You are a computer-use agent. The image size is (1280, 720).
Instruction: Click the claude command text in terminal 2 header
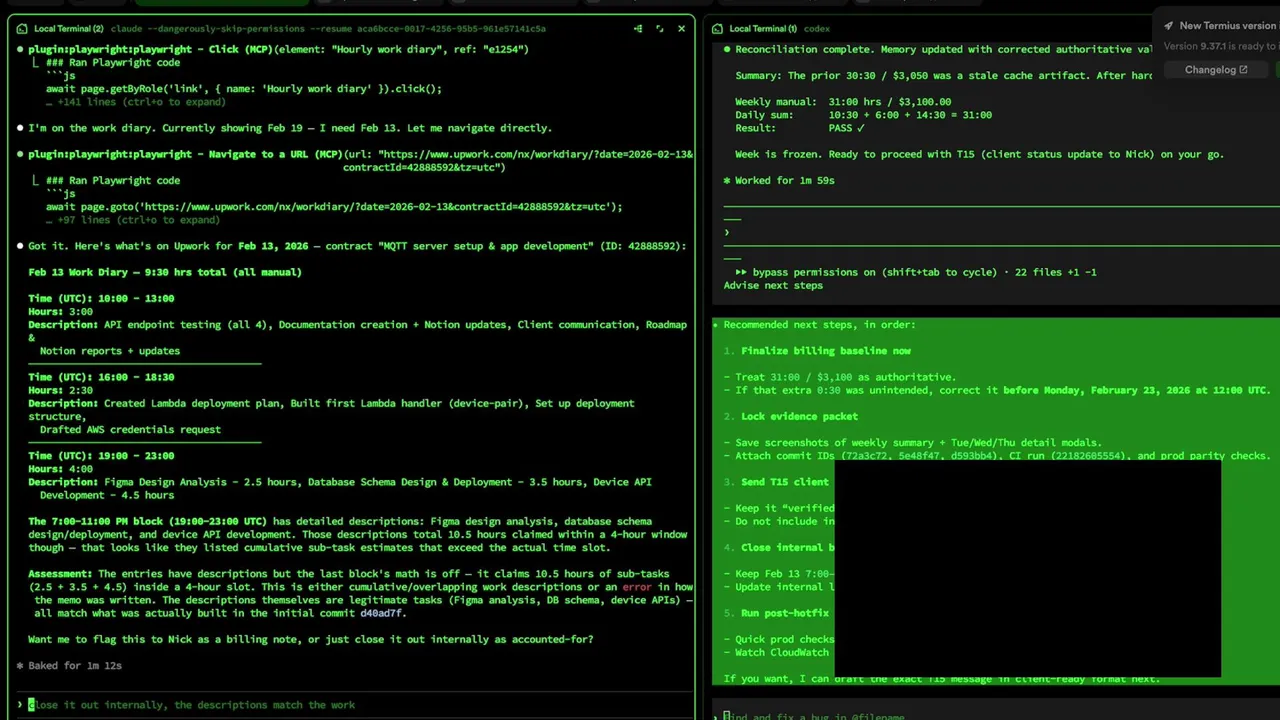tap(328, 29)
